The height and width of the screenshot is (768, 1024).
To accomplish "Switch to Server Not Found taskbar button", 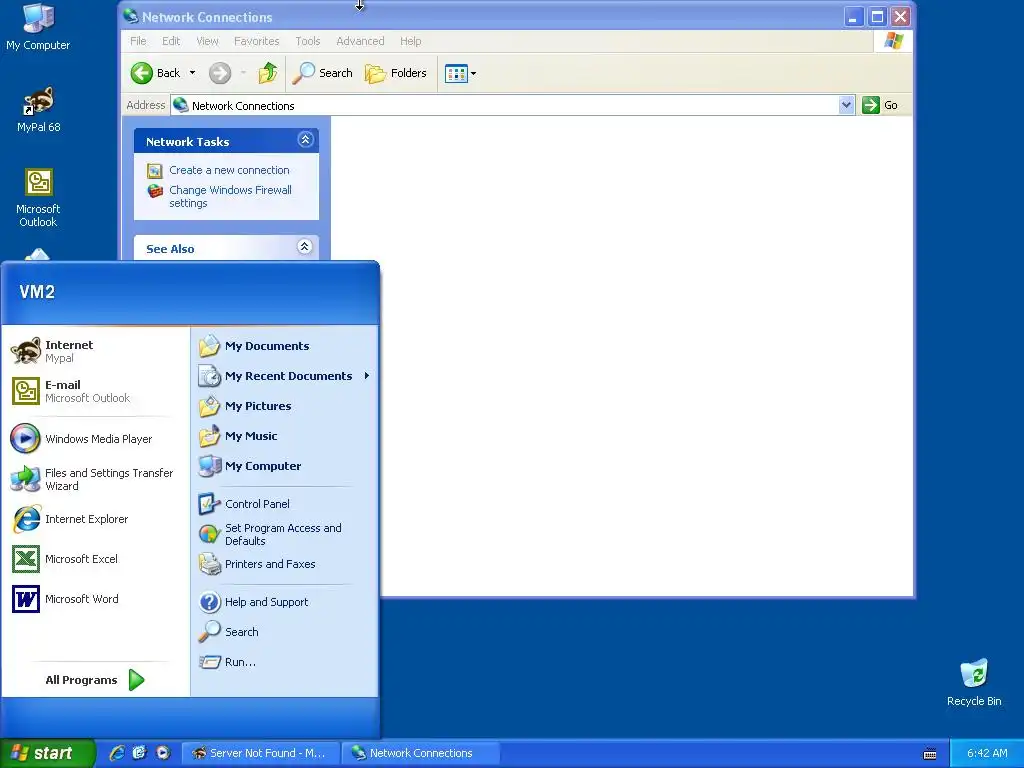I will click(x=261, y=753).
